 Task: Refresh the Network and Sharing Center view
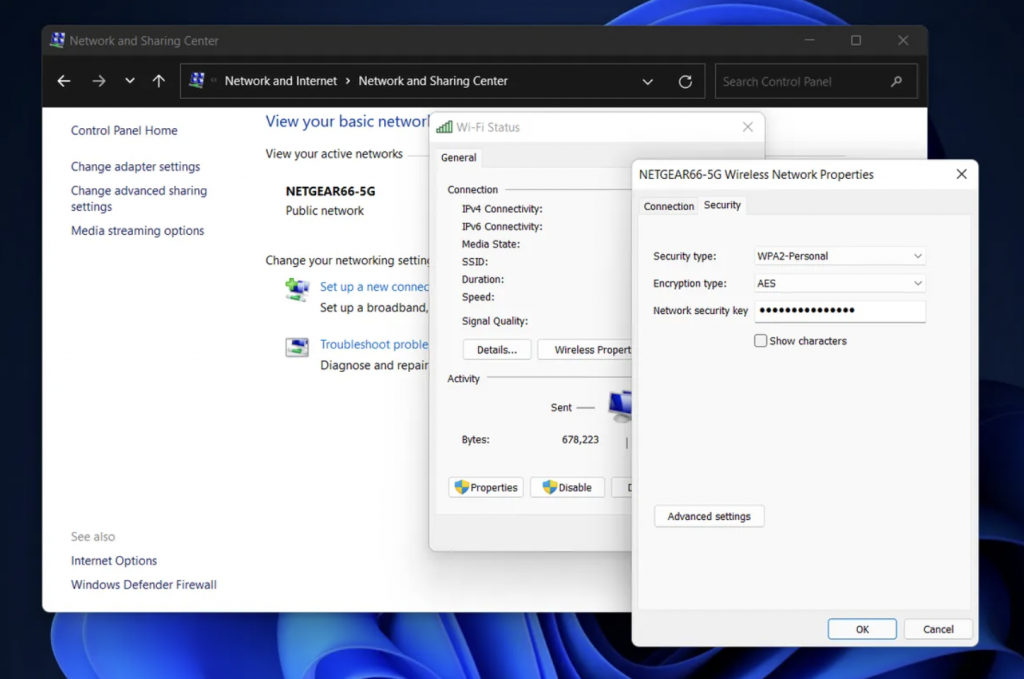click(x=685, y=82)
